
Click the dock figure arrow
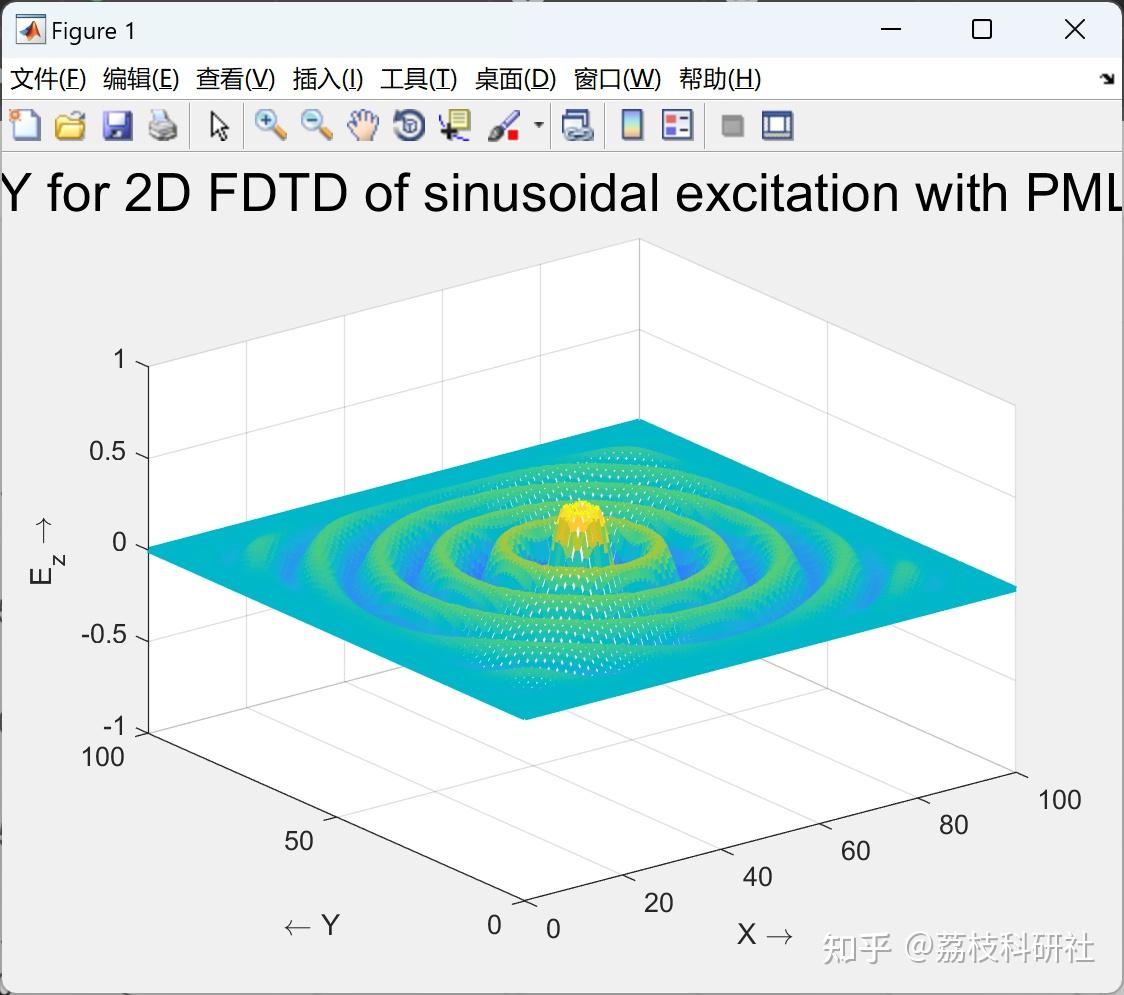(x=1105, y=79)
